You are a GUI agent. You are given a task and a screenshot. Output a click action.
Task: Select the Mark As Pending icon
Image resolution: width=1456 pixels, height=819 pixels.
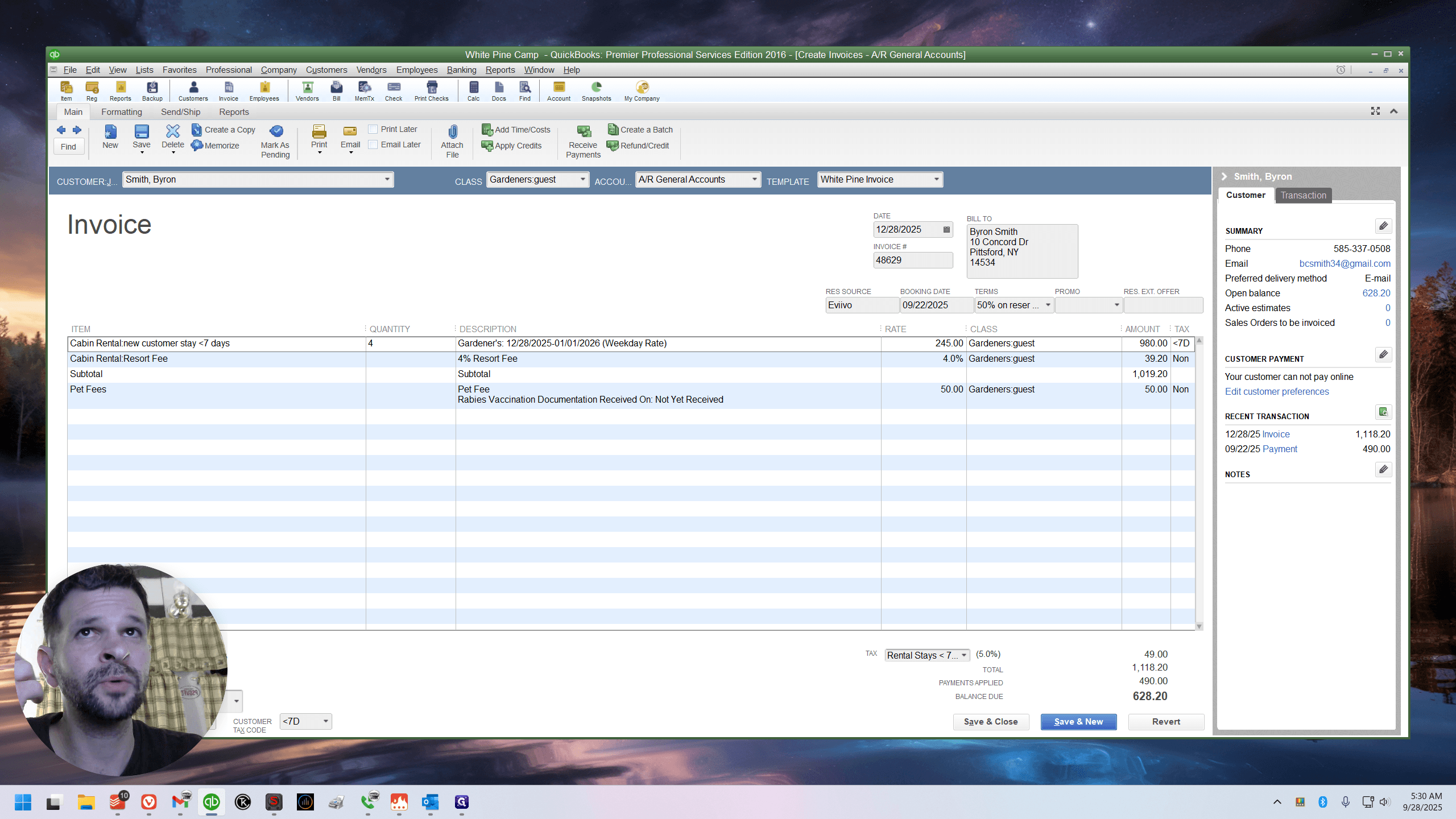pos(276,131)
